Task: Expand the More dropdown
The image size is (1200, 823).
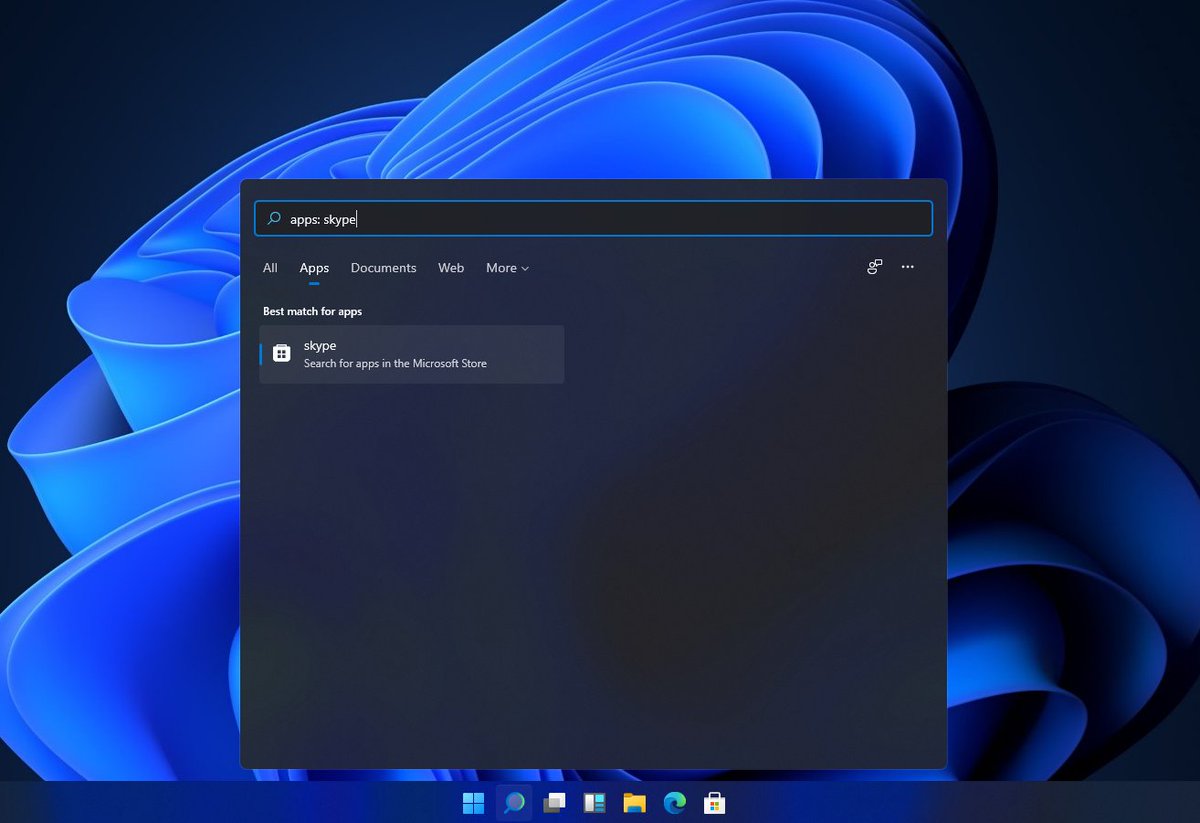Action: pyautogui.click(x=507, y=268)
